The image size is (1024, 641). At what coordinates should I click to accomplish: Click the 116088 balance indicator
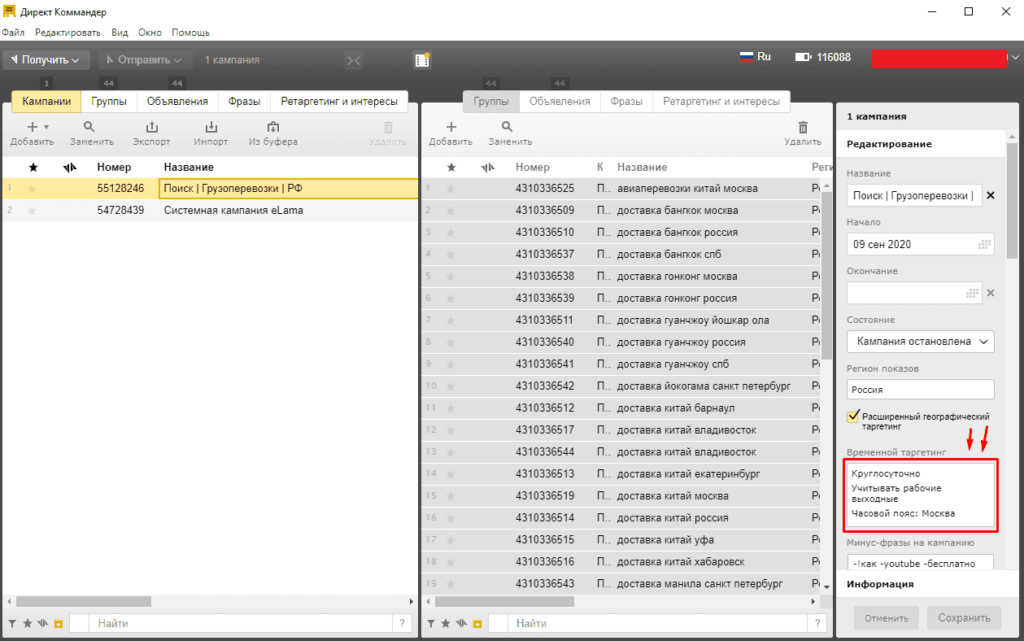click(x=822, y=57)
